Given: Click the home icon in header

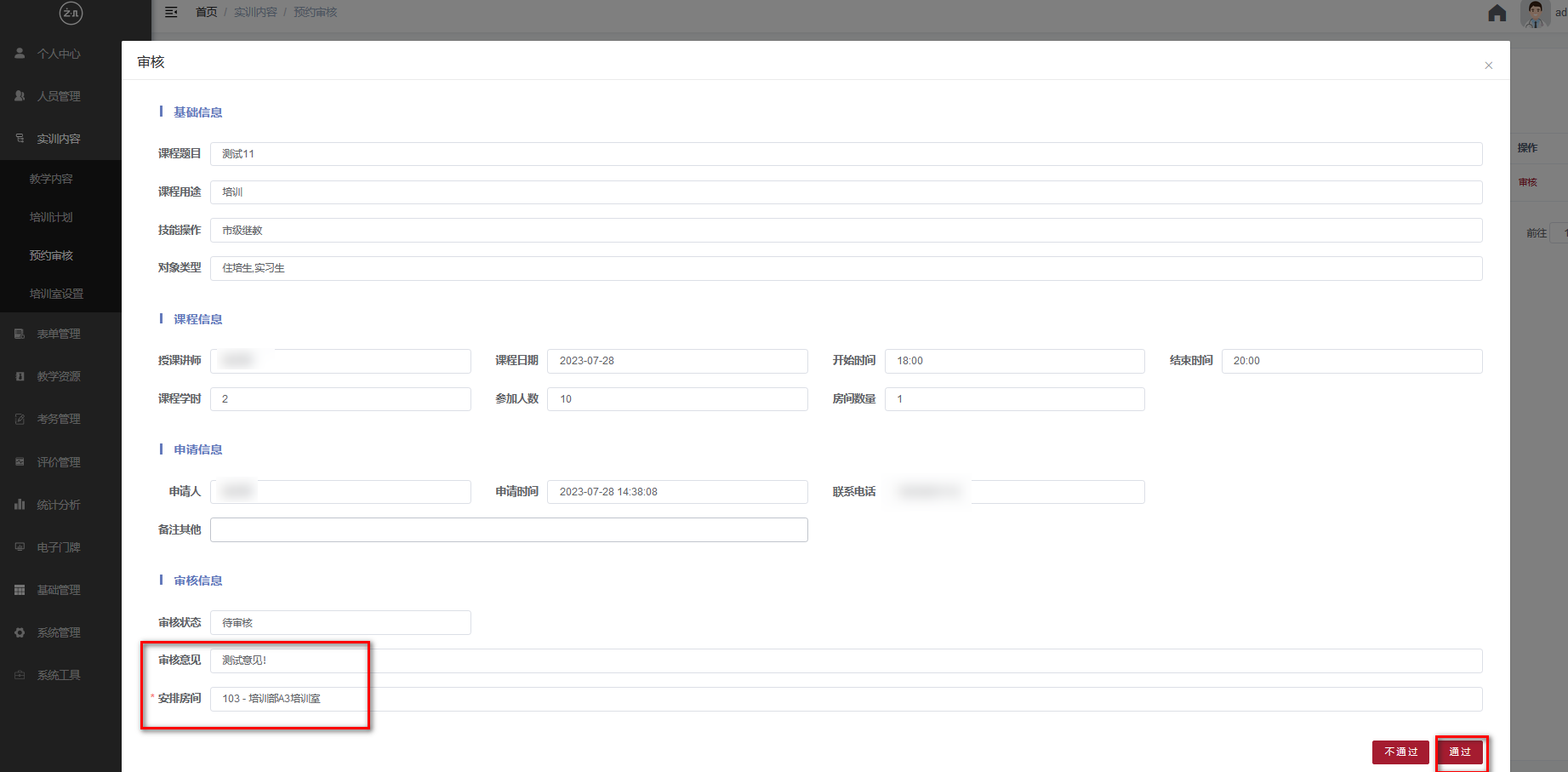Looking at the screenshot, I should tap(1497, 13).
